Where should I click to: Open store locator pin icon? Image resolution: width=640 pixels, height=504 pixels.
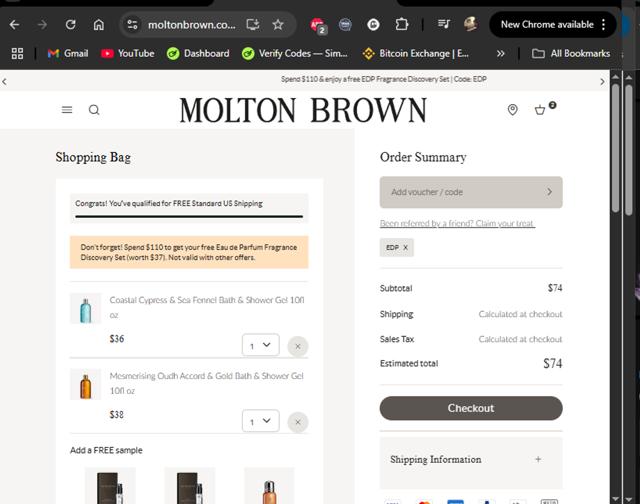tap(513, 109)
